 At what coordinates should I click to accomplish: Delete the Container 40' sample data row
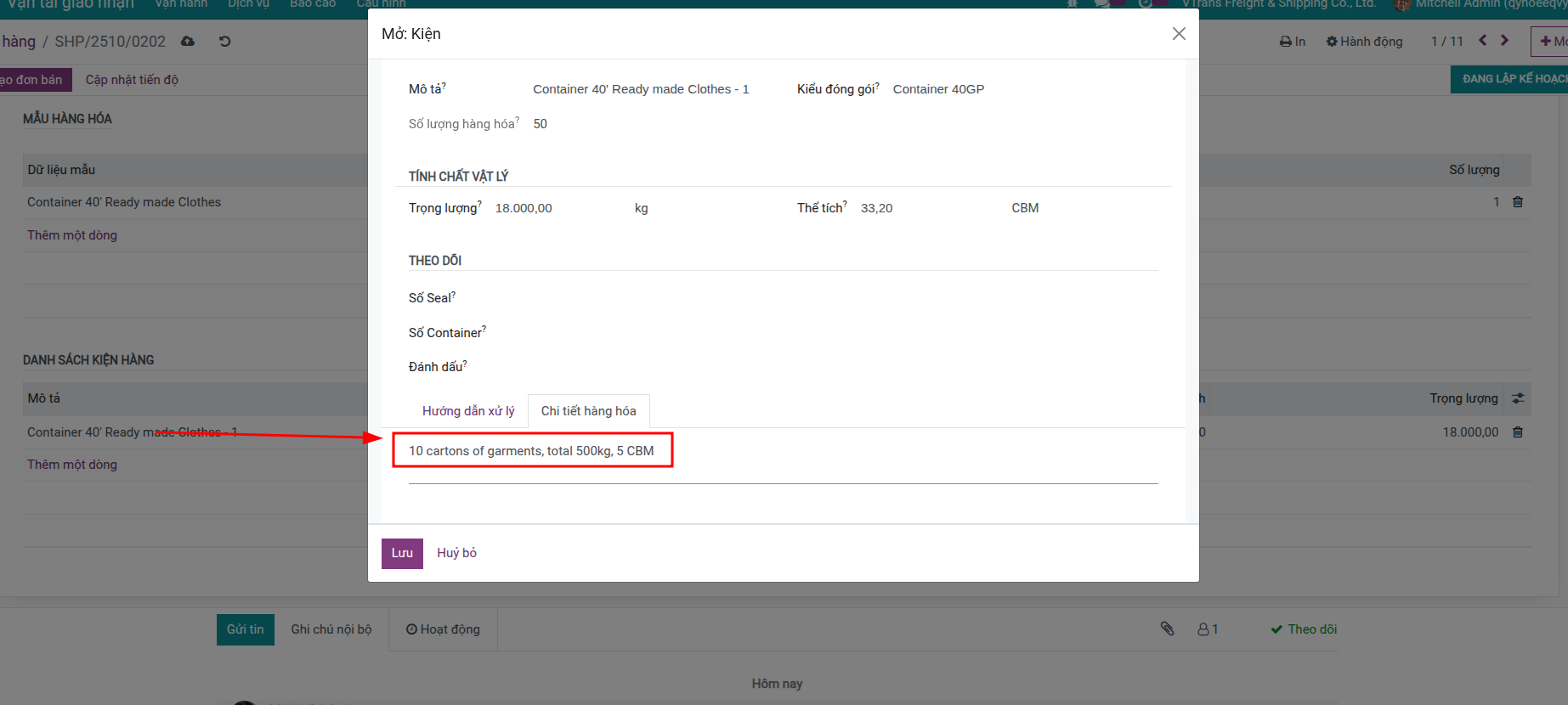coord(1517,202)
